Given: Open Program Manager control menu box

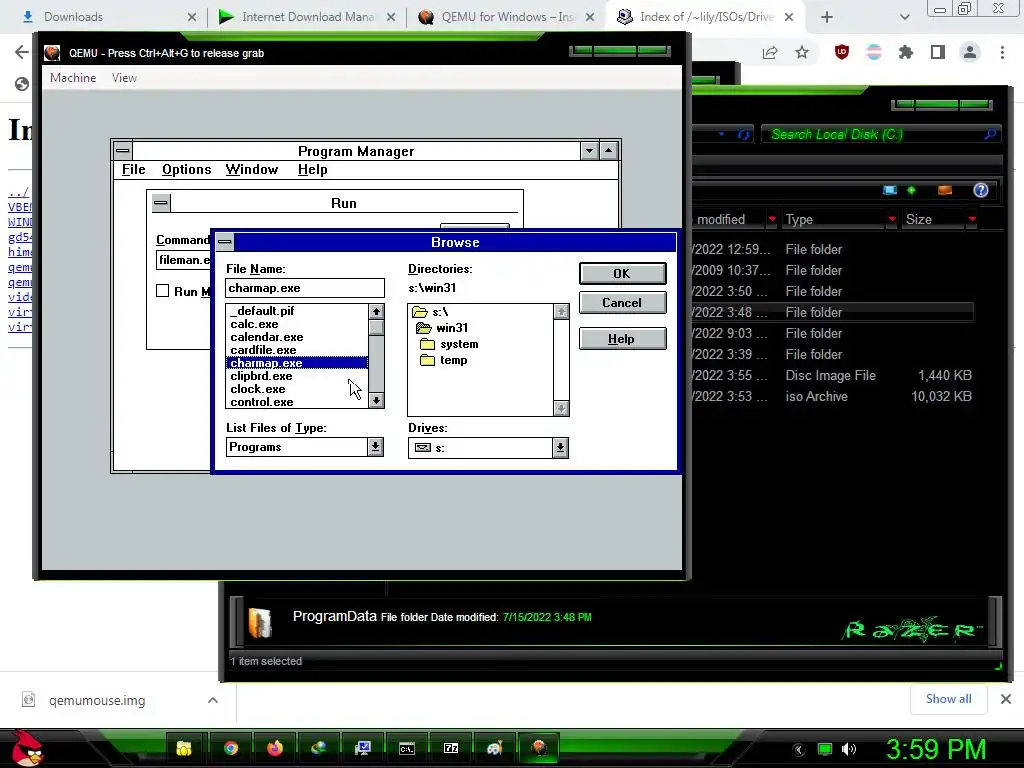Looking at the screenshot, I should pyautogui.click(x=122, y=150).
